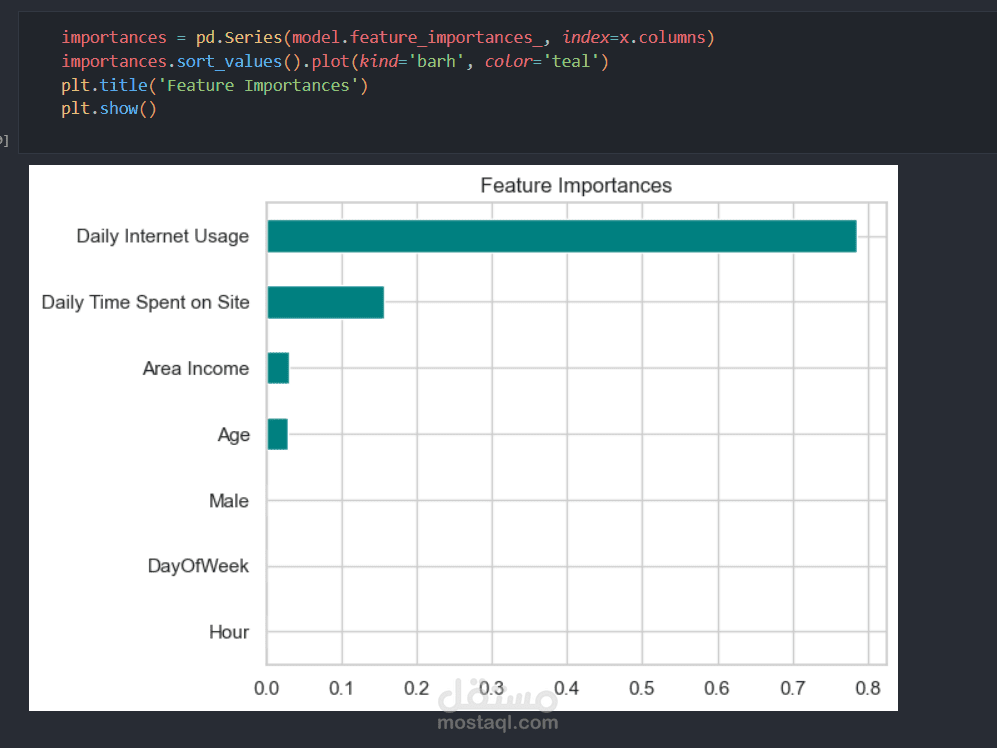Click the plt.show() code line
Screen dimensions: 997x748
[x=109, y=108]
